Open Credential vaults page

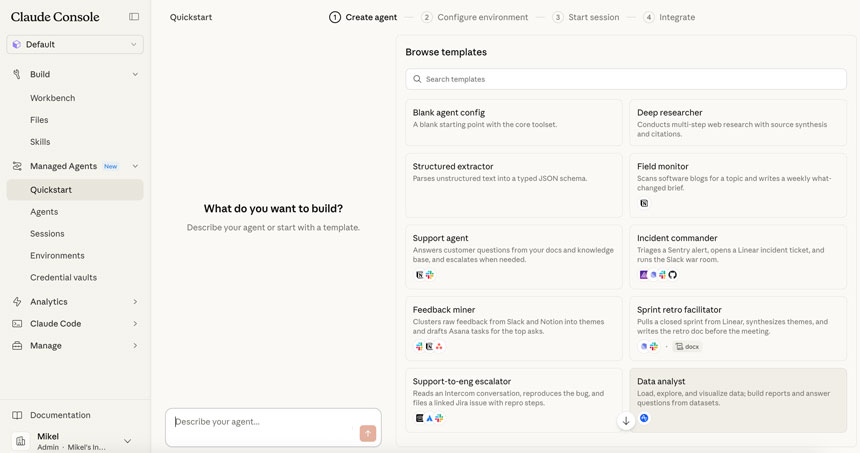point(63,278)
